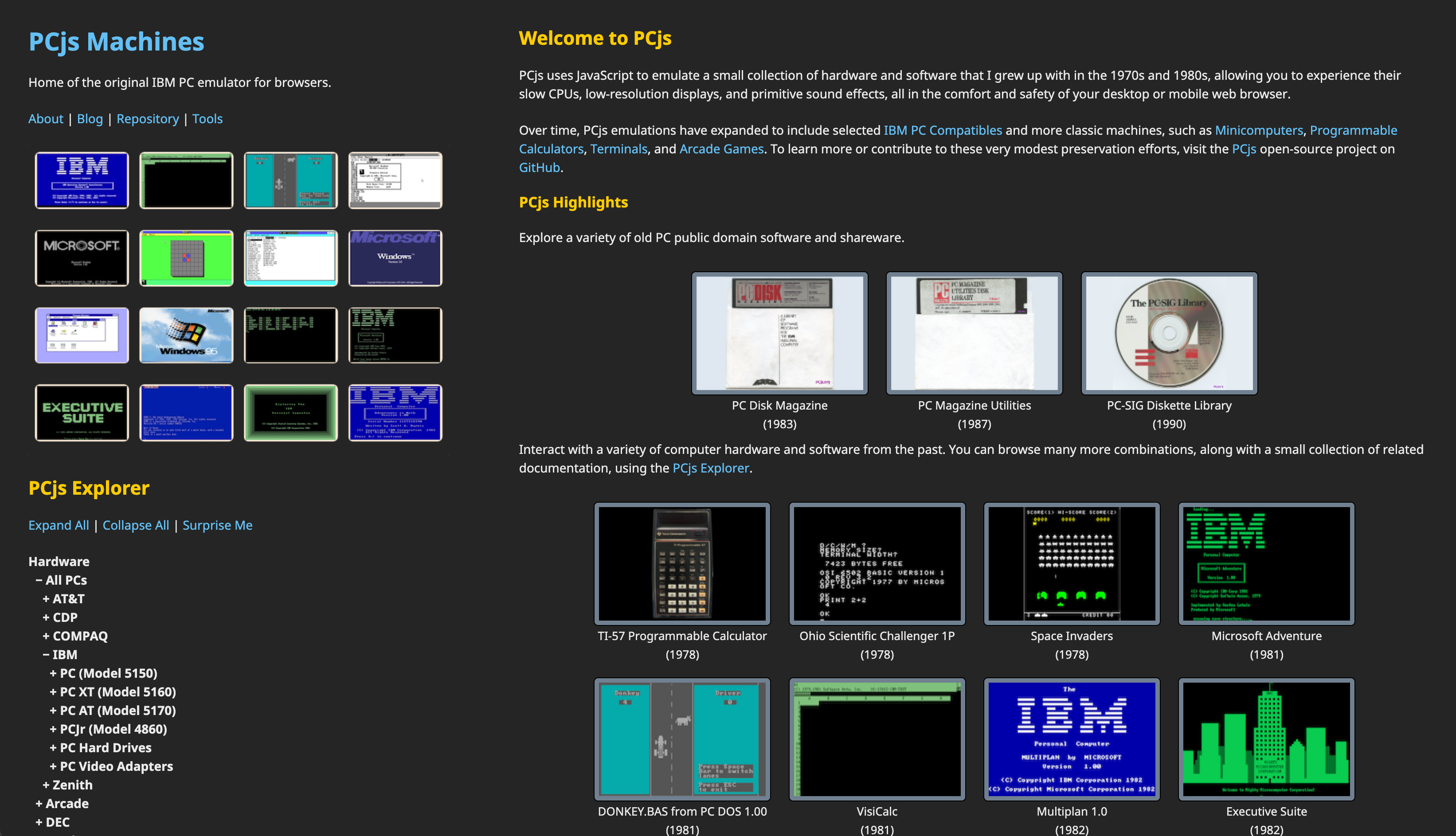Image resolution: width=1456 pixels, height=836 pixels.
Task: Click the Welcome to PCjs heading
Action: [x=595, y=39]
